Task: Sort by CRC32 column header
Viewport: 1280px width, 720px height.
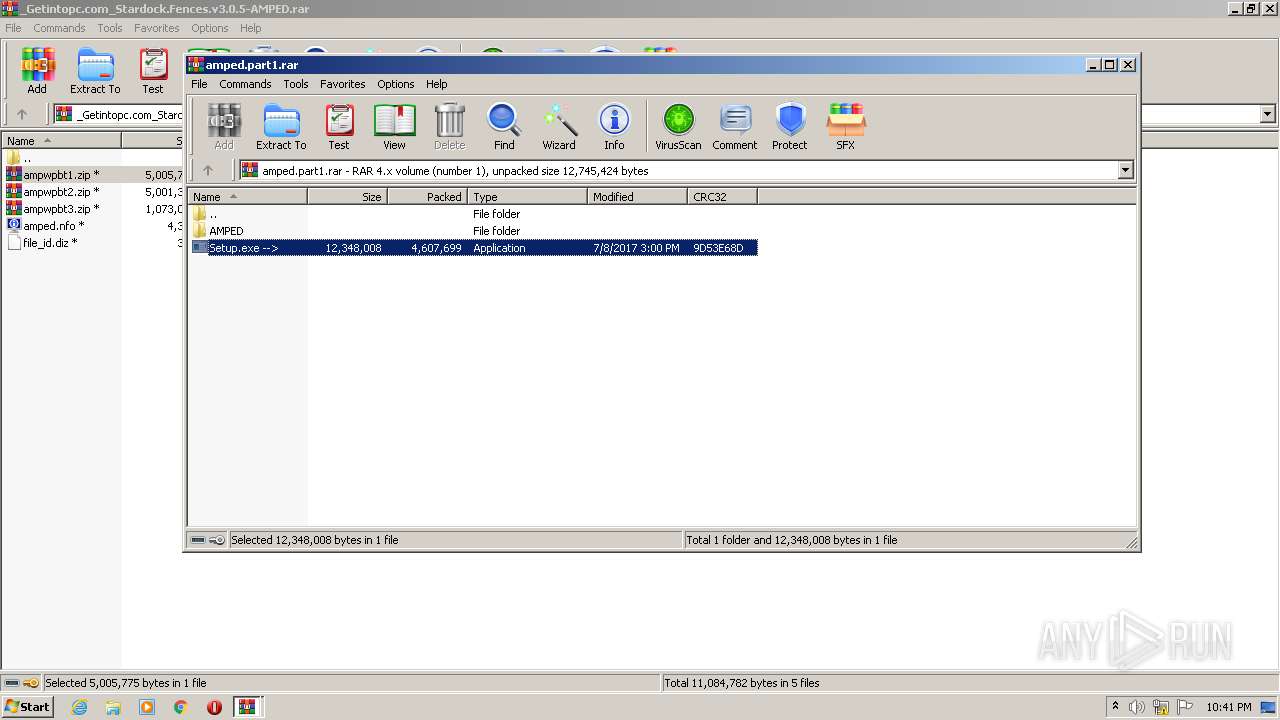Action: pos(722,197)
